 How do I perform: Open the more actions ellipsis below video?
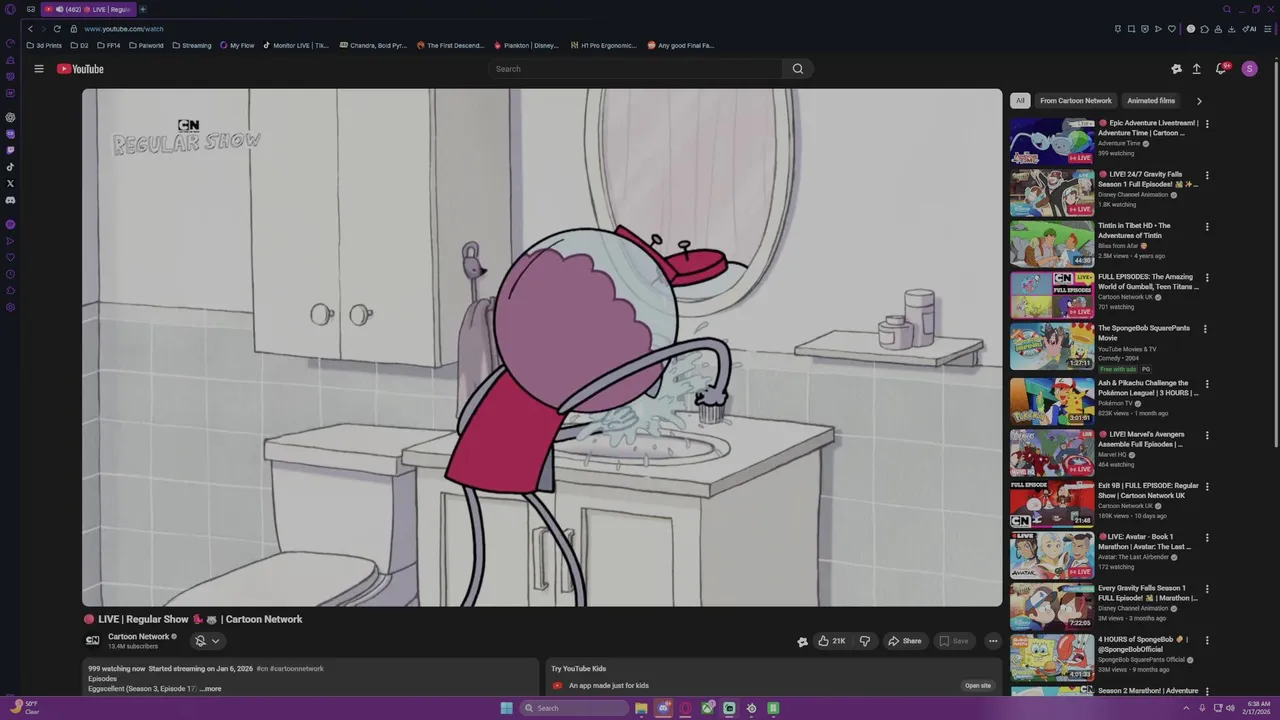click(993, 641)
